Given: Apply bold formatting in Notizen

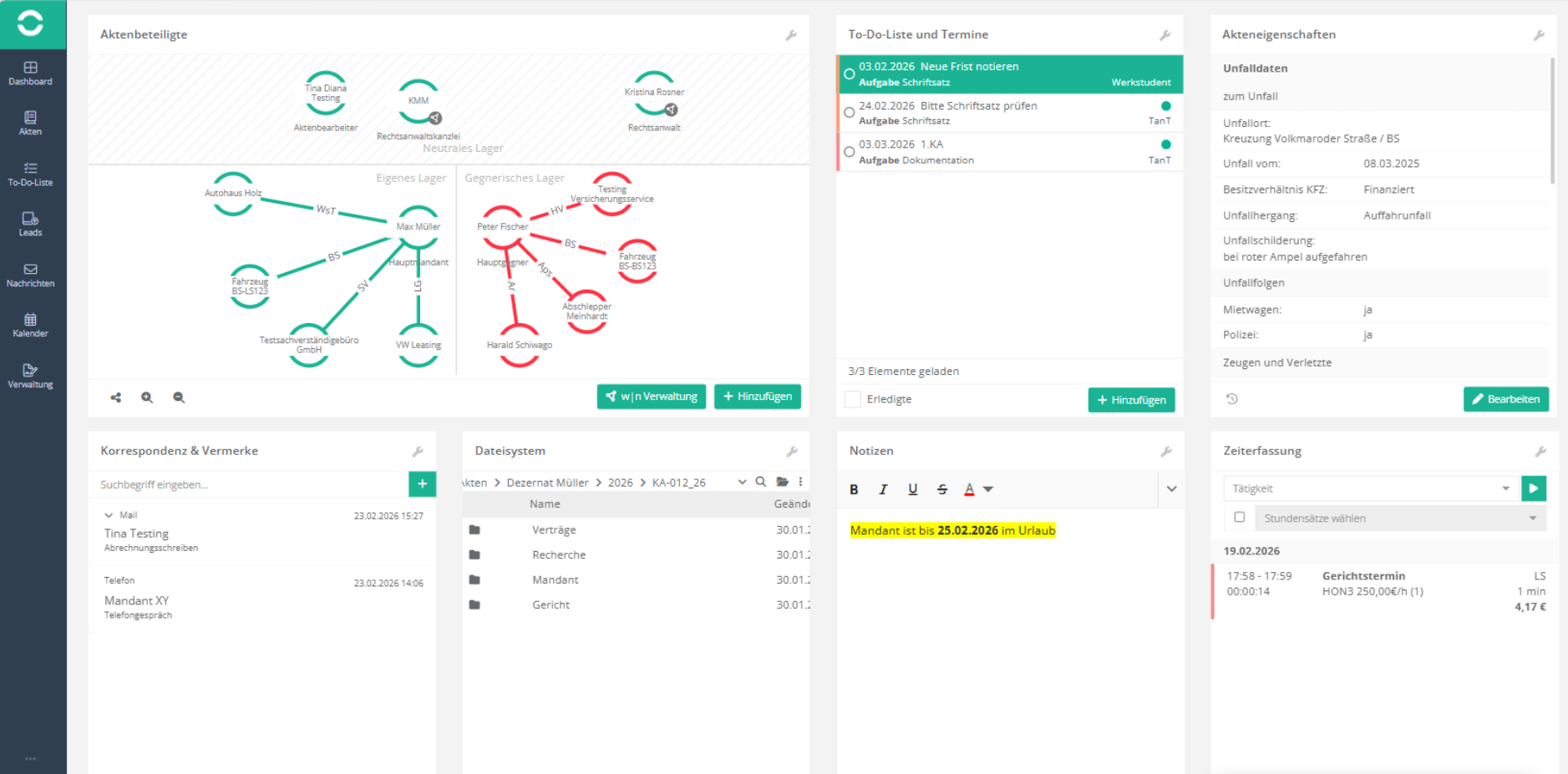Looking at the screenshot, I should (x=854, y=489).
